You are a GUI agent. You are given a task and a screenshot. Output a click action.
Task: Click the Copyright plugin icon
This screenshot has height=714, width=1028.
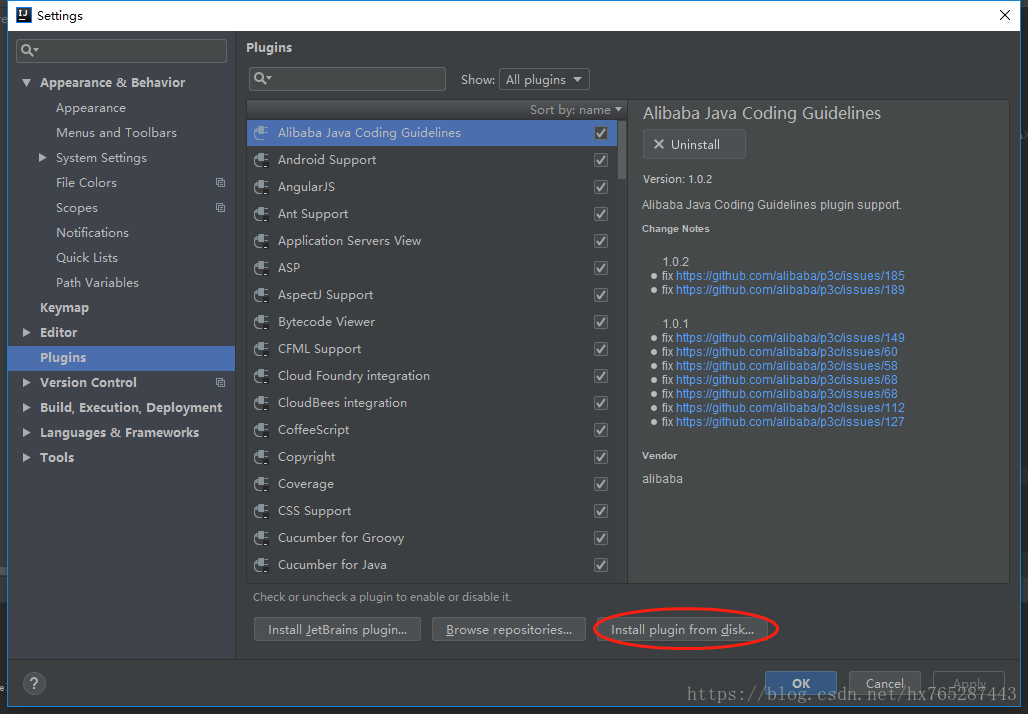point(261,457)
